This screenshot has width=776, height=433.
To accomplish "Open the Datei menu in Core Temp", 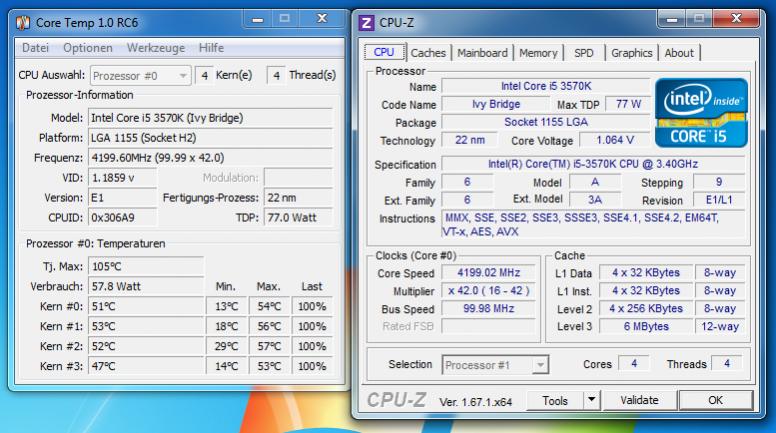I will [35, 48].
